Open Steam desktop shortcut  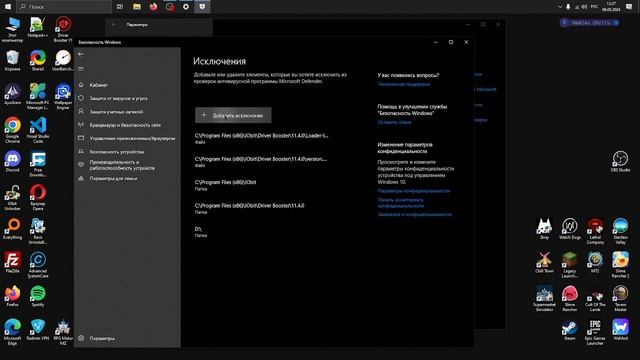569,330
